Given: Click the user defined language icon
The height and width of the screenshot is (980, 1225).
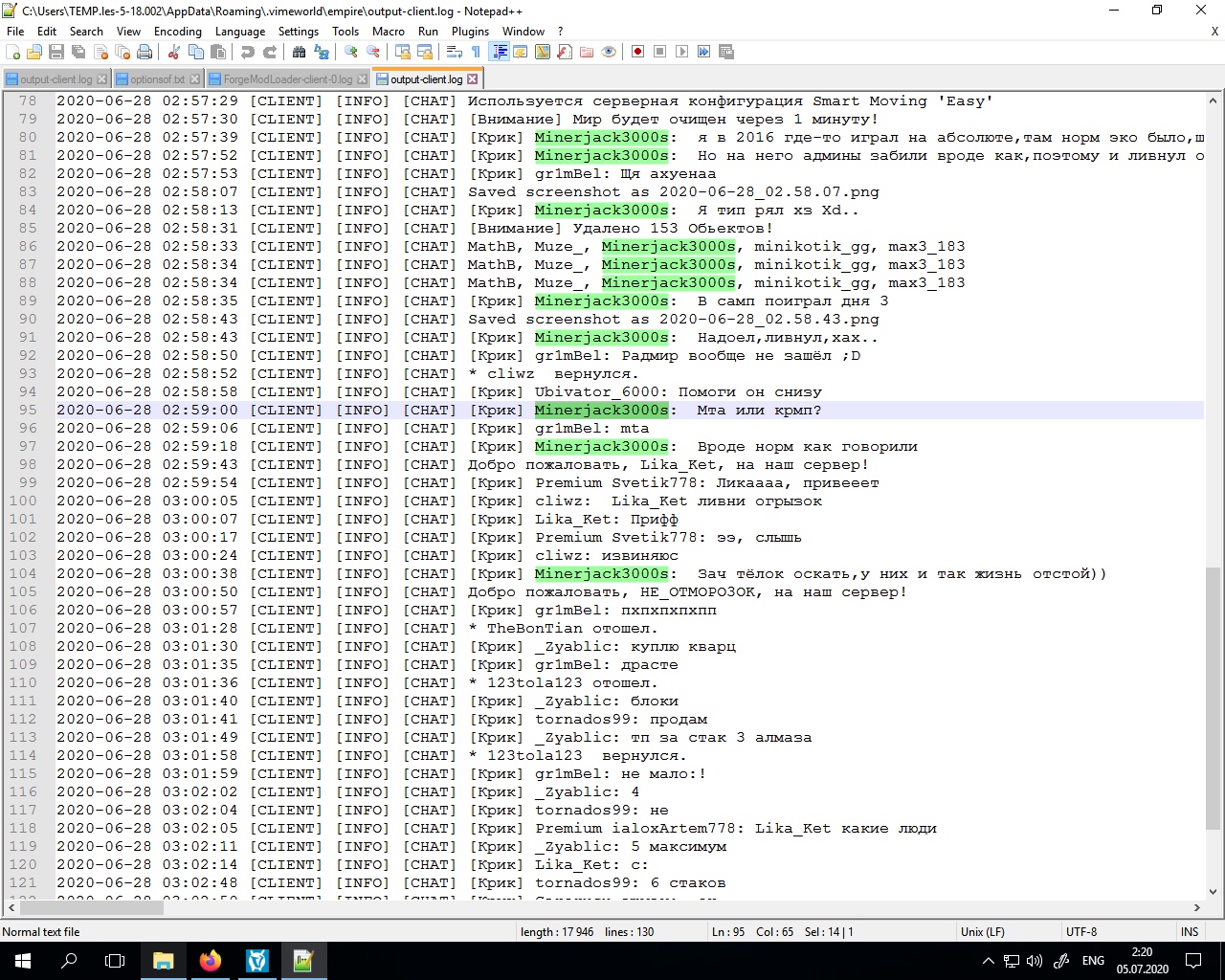Looking at the screenshot, I should coord(521,52).
